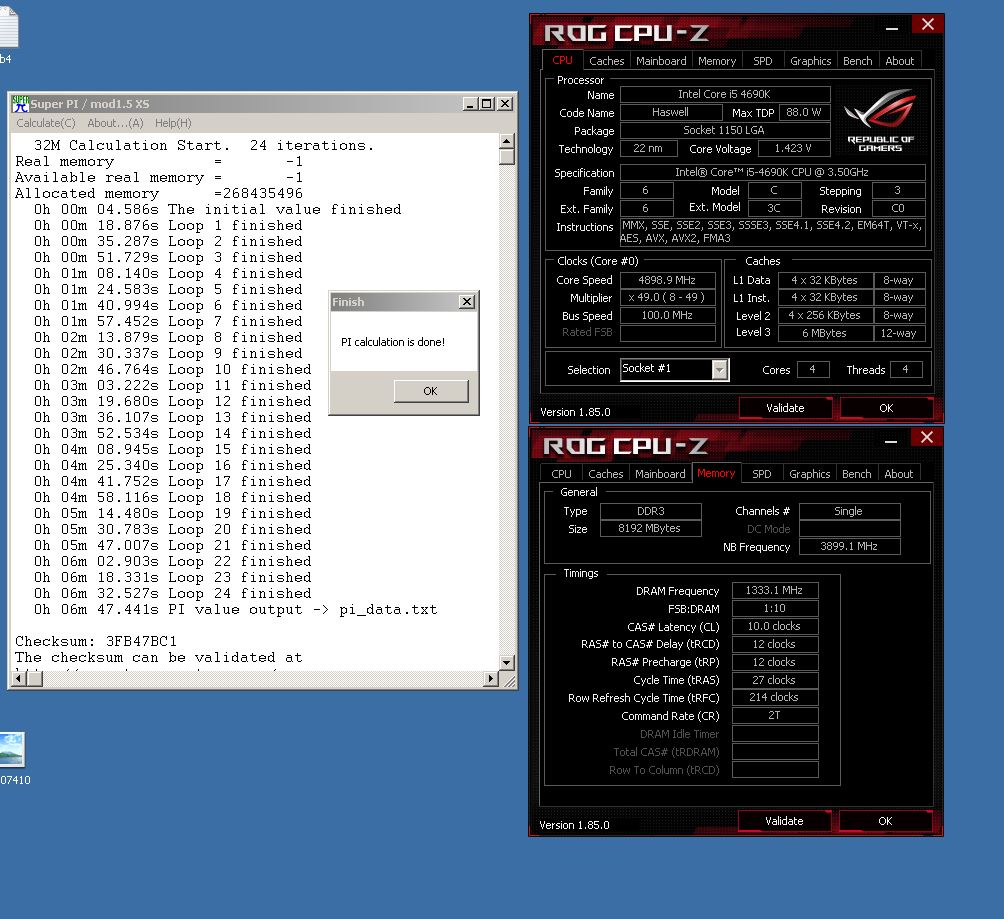
Task: Click Super PI vertical scrollbar down arrow
Action: pos(506,663)
